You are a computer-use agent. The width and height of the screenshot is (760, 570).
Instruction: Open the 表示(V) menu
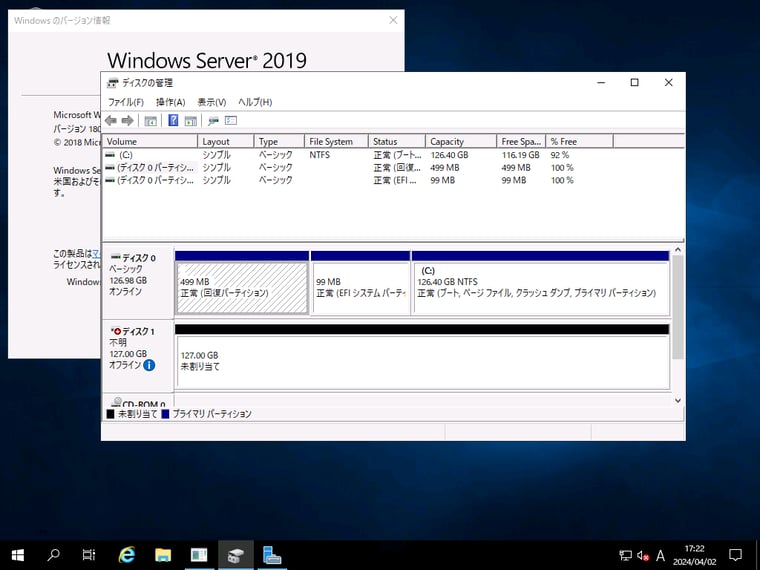211,102
